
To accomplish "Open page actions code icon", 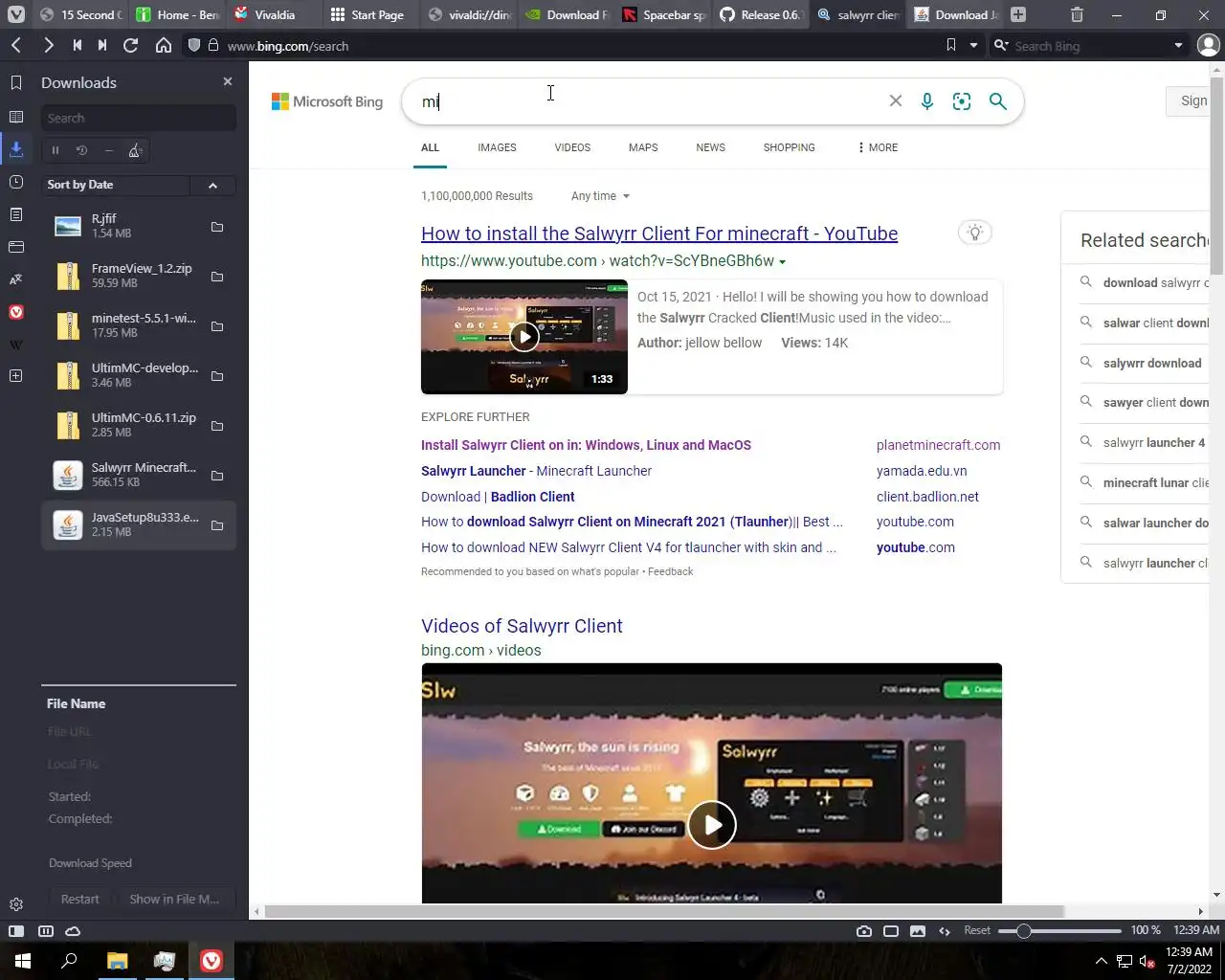I will tap(945, 931).
